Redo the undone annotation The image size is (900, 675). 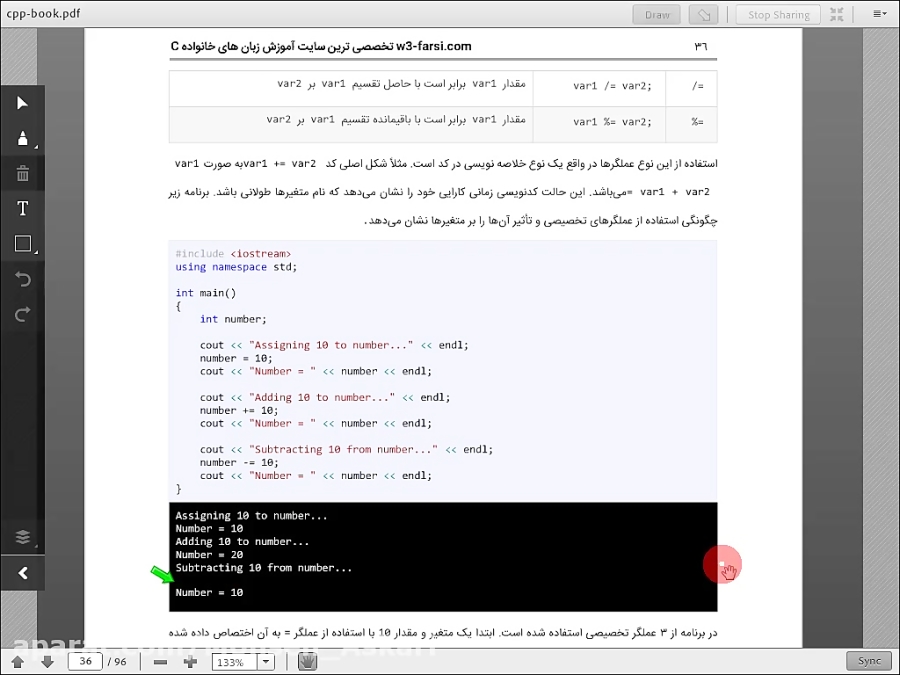pyautogui.click(x=21, y=314)
